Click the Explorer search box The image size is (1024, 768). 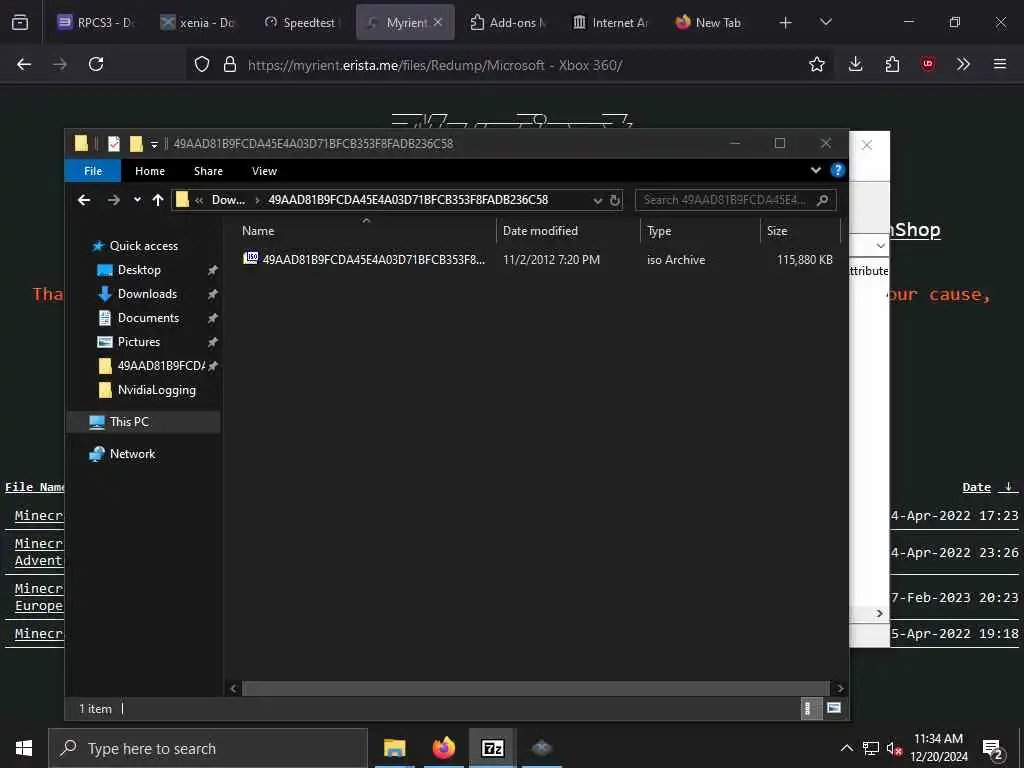click(735, 200)
